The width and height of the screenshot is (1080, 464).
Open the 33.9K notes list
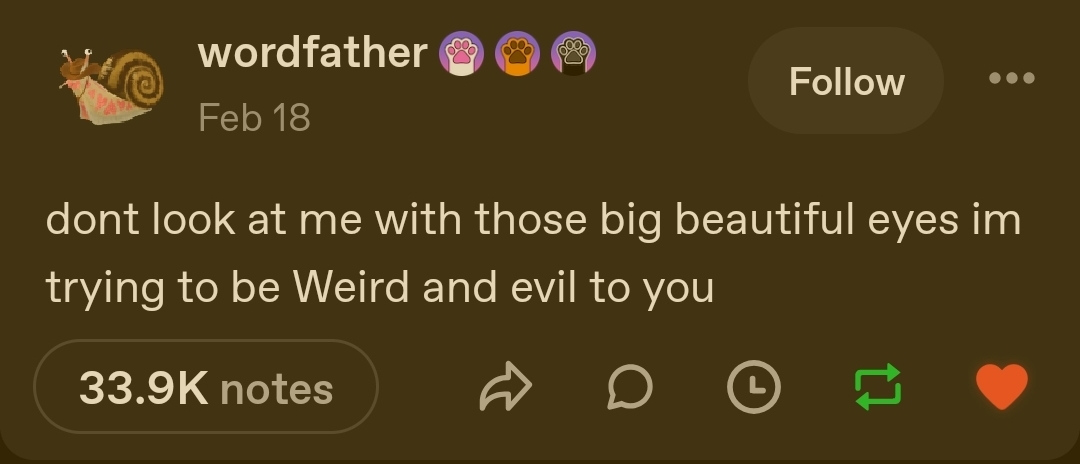pos(206,387)
